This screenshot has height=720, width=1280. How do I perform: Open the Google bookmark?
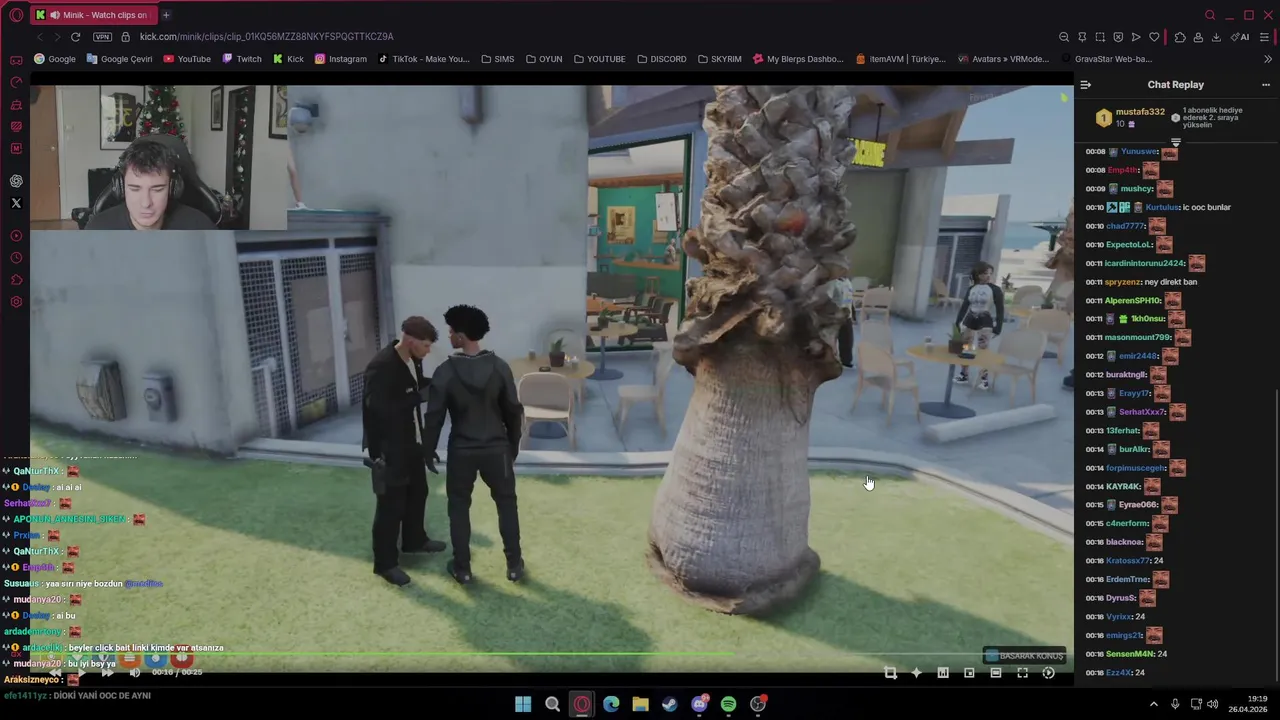pos(54,59)
